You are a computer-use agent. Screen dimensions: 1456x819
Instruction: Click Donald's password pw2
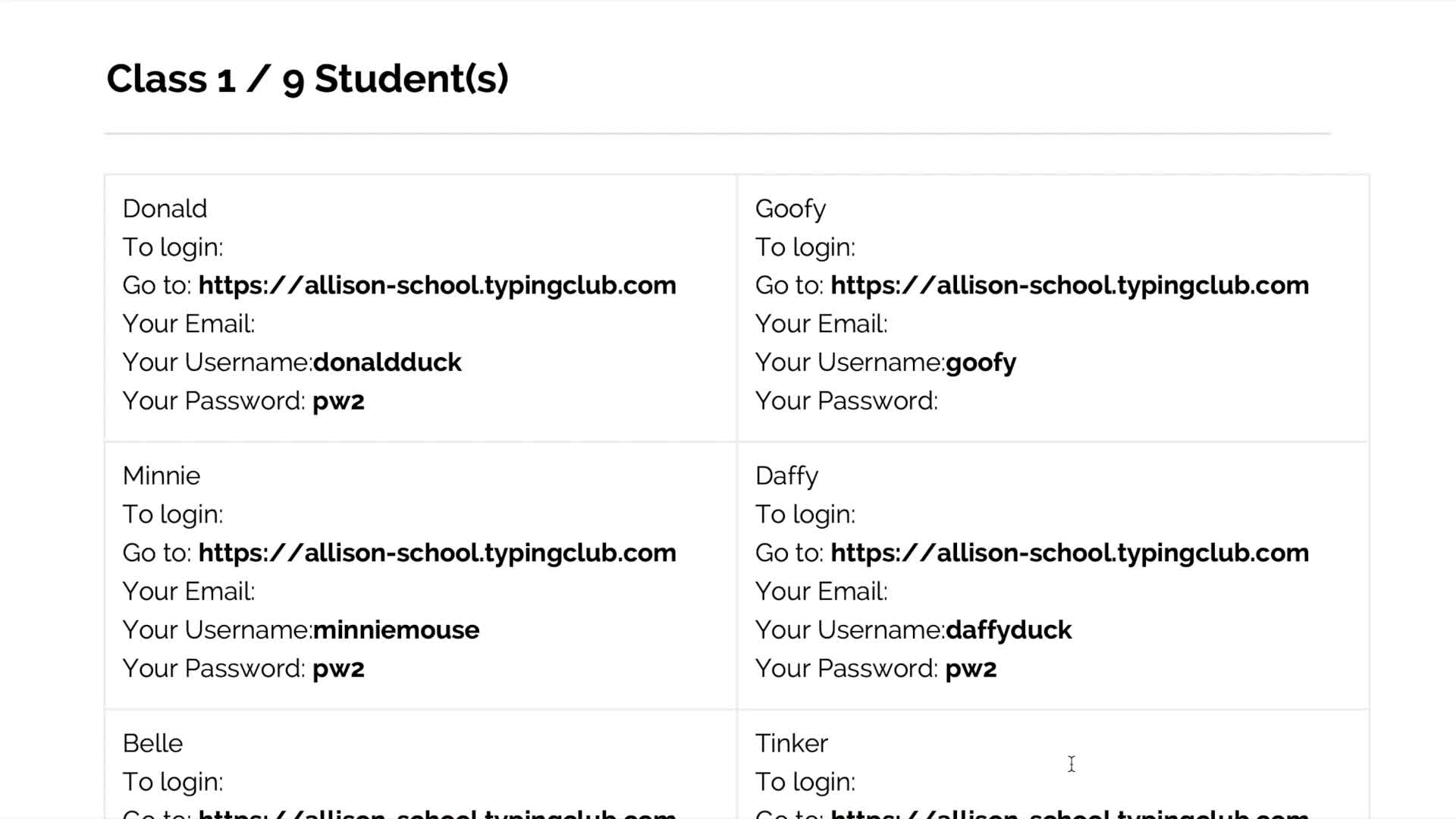point(338,401)
